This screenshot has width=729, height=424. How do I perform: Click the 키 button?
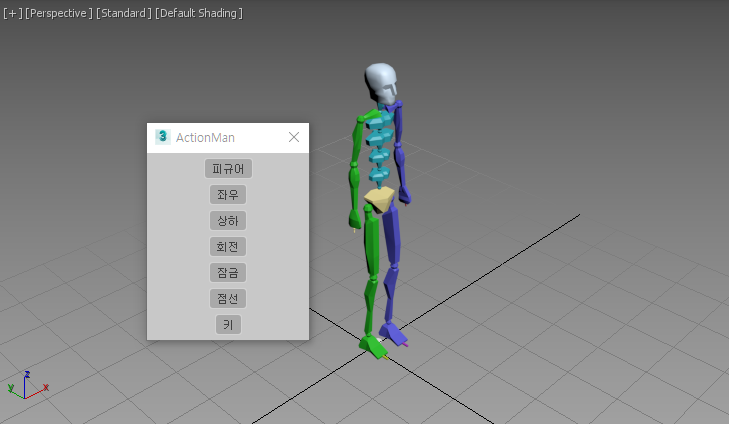[228, 325]
